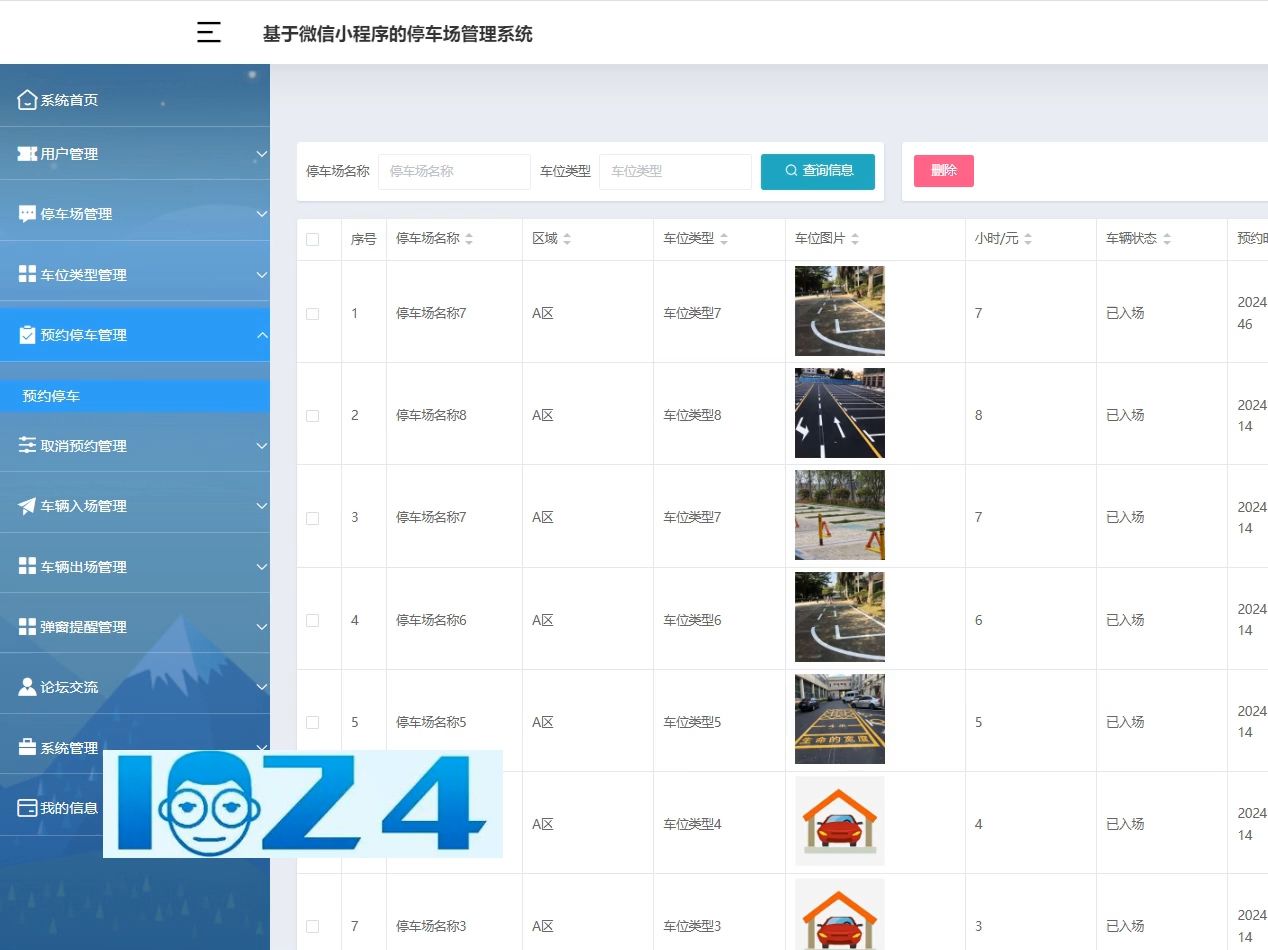The width and height of the screenshot is (1268, 950).
Task: Click the 查询信息 search button
Action: (x=818, y=171)
